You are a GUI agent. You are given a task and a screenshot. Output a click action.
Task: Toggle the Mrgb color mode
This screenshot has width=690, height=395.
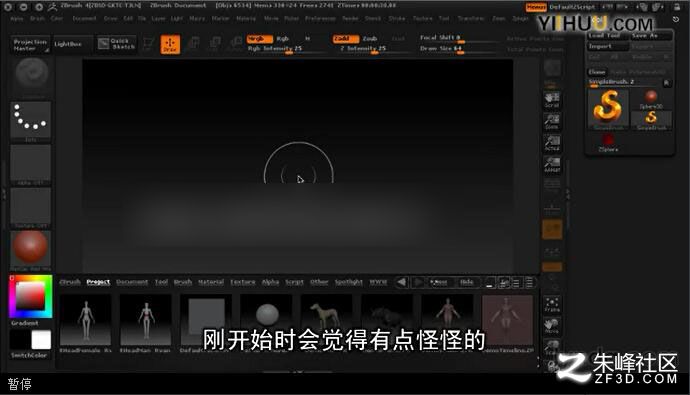(x=260, y=39)
